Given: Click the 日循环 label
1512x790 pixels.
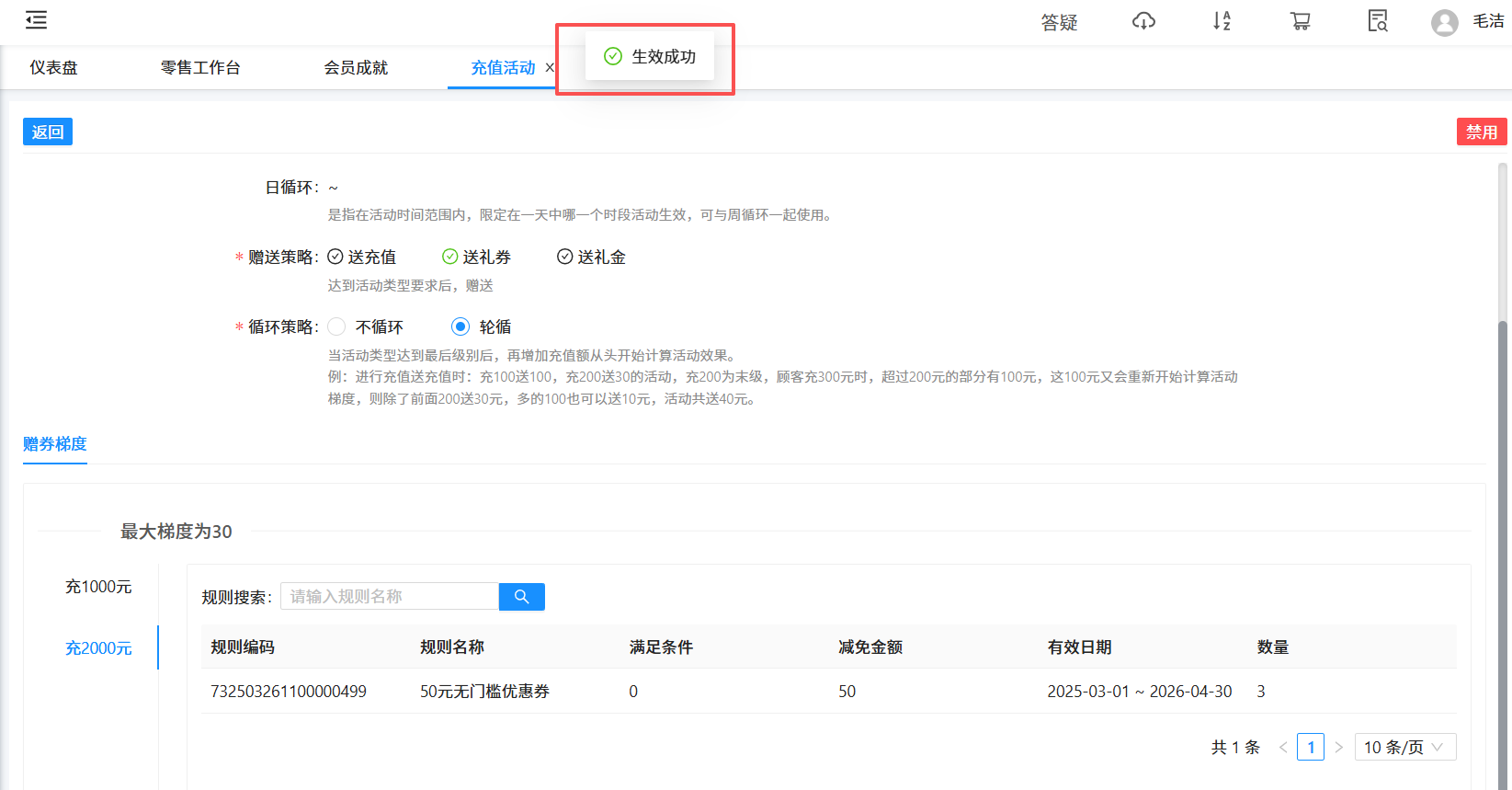Looking at the screenshot, I should click(x=291, y=188).
